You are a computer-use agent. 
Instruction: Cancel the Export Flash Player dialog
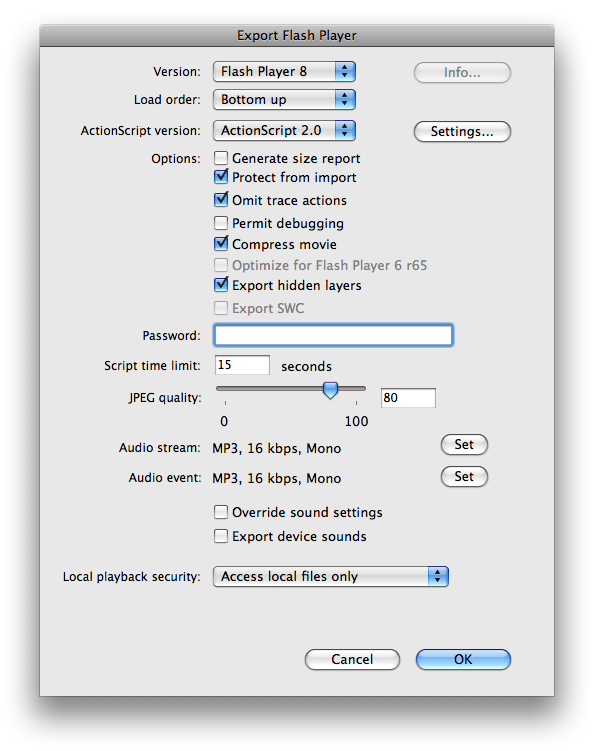pos(352,660)
